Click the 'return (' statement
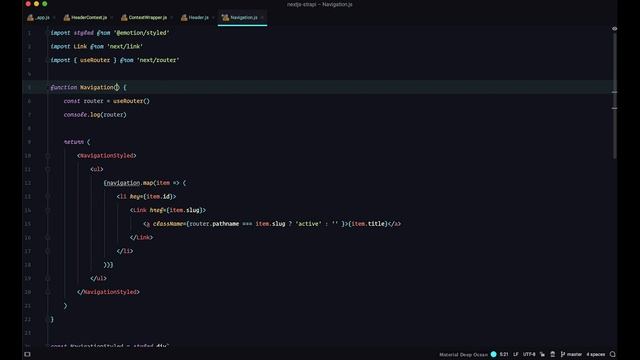 coord(77,142)
